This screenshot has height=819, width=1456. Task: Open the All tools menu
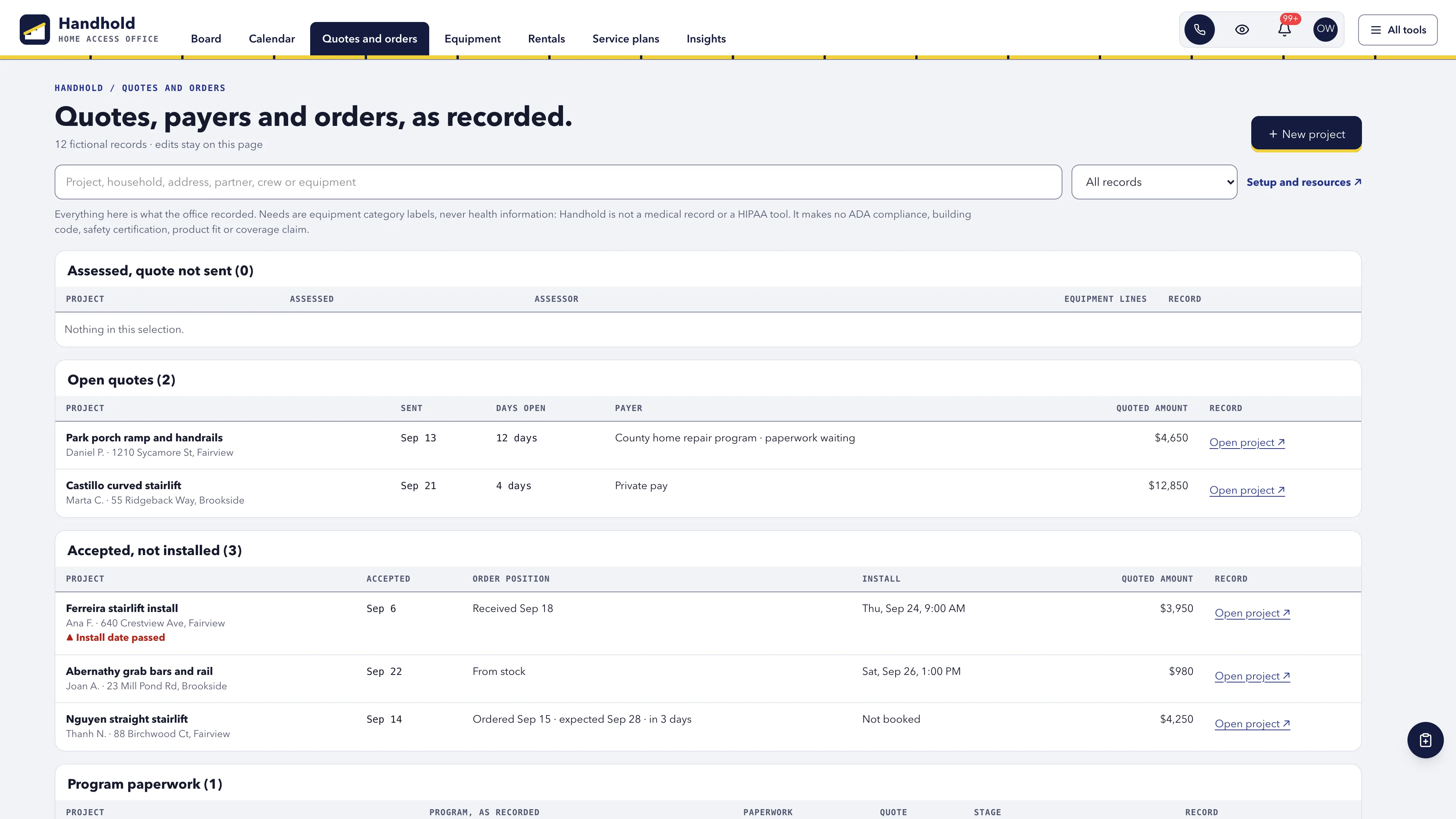click(x=1398, y=30)
